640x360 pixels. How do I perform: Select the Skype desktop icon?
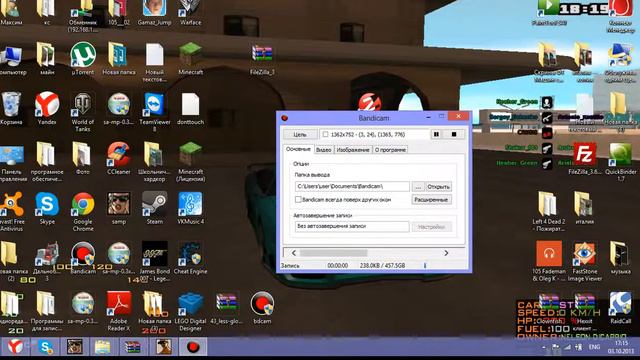pos(47,208)
